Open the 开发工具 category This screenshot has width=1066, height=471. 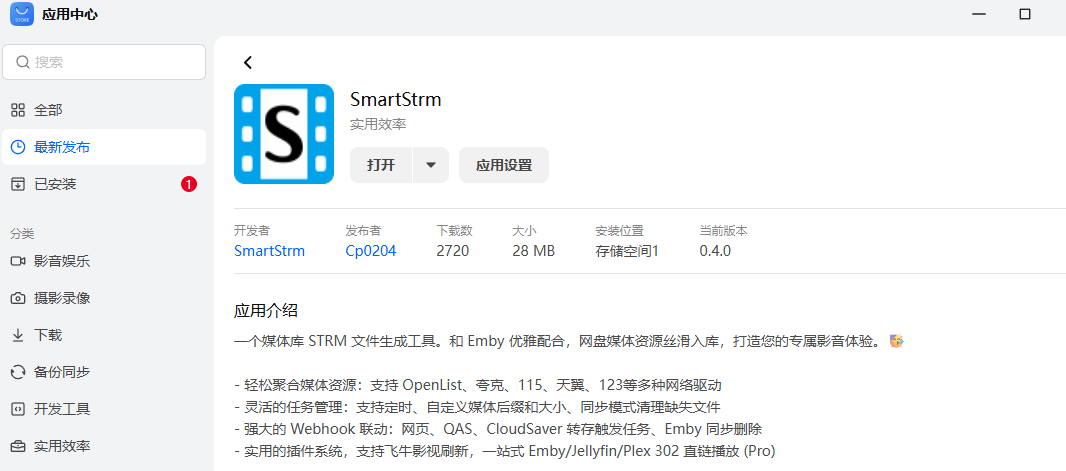pos(104,409)
